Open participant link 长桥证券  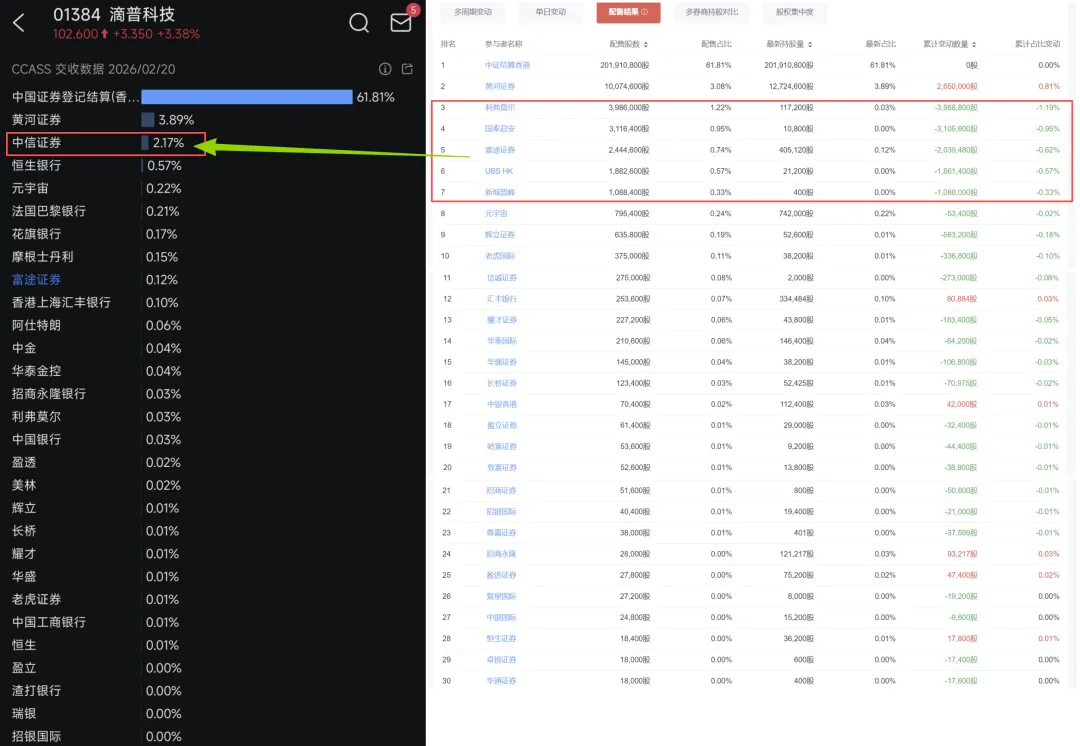(501, 383)
